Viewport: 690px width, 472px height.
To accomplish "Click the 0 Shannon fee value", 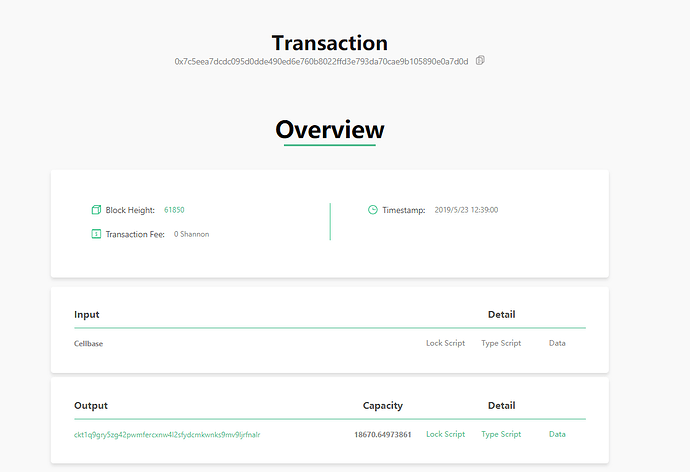I will [191, 234].
